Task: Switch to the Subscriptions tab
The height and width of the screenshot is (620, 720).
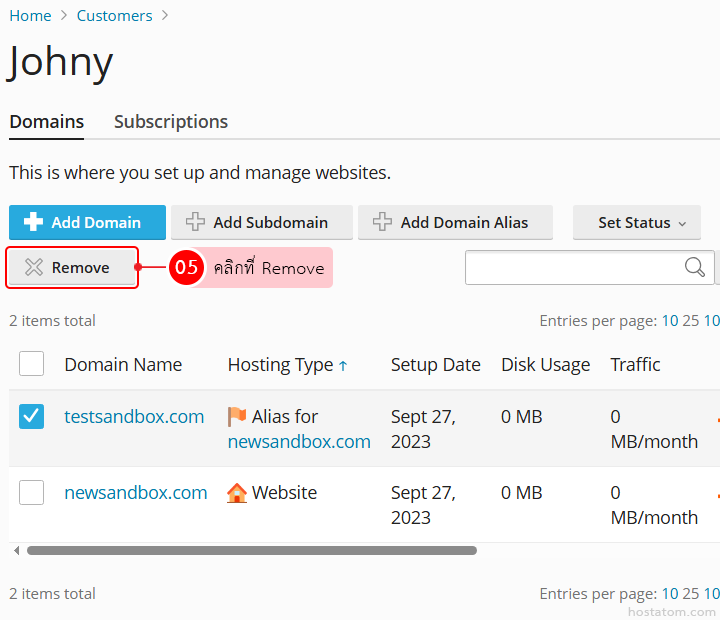Action: (x=171, y=122)
